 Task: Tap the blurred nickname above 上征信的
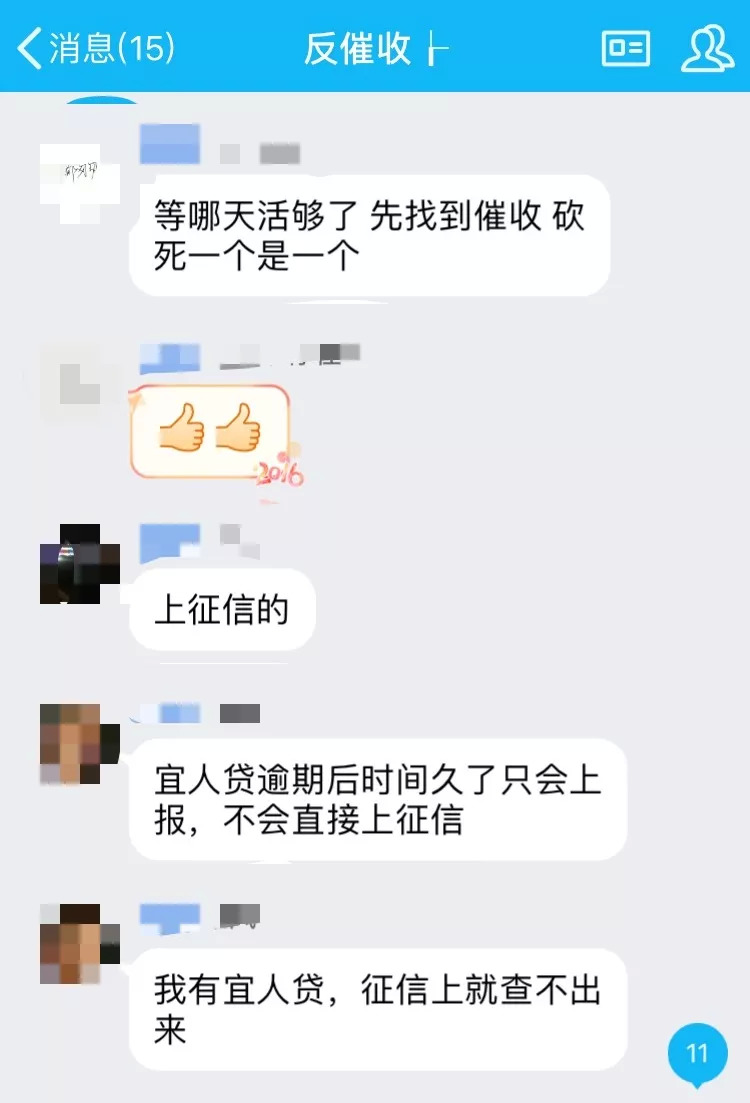tap(200, 542)
